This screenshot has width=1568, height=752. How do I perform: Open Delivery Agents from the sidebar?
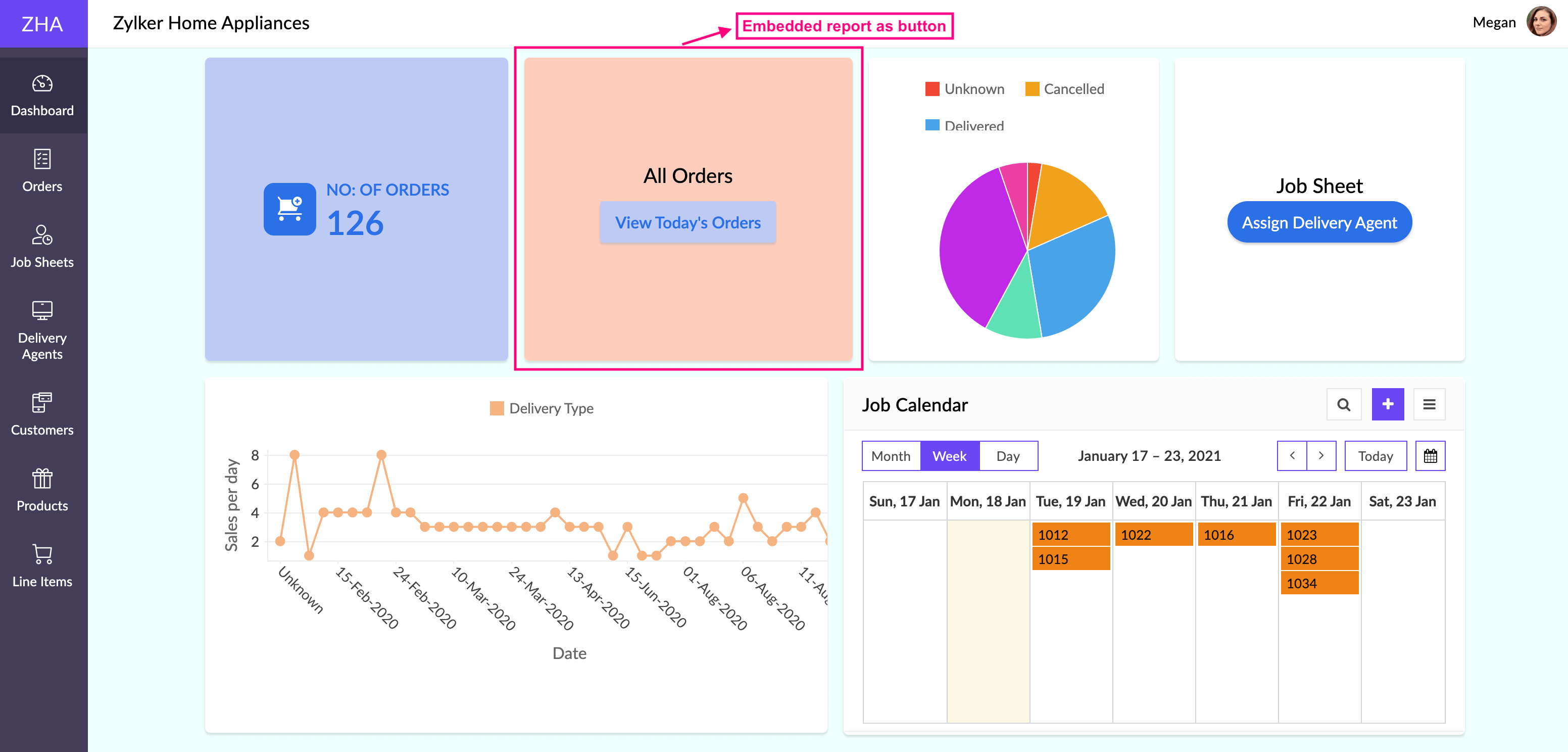coord(42,330)
